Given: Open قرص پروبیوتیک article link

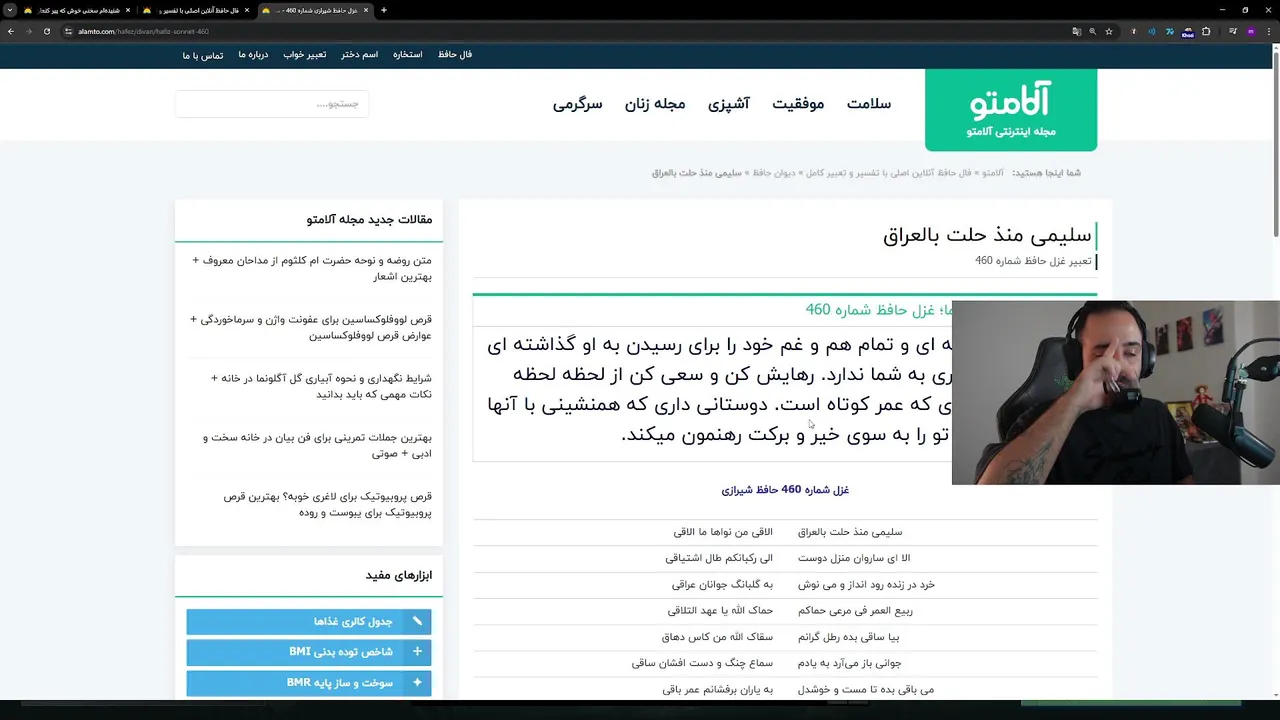Looking at the screenshot, I should coord(327,504).
